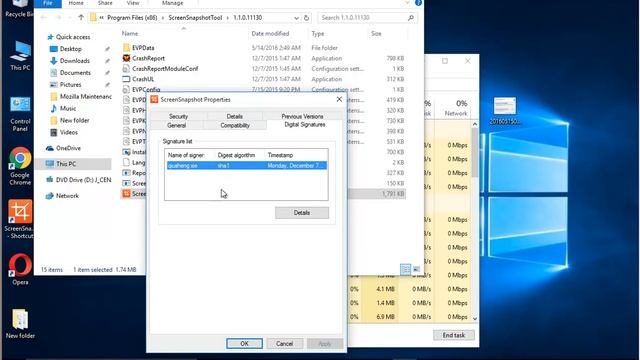The height and width of the screenshot is (360, 640).
Task: Open Control Panel desktop icon
Action: point(20,114)
